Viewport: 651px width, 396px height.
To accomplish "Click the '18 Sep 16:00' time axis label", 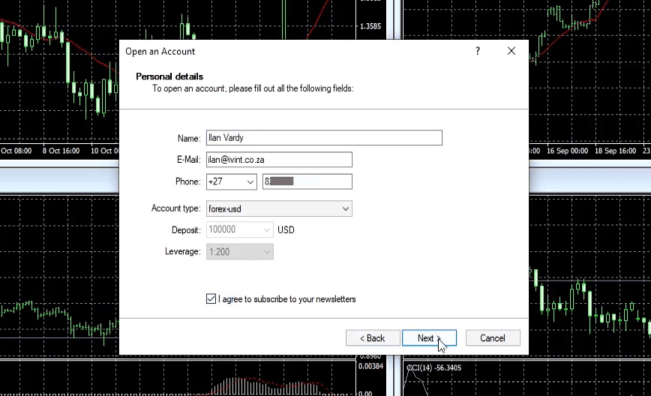I will point(615,151).
